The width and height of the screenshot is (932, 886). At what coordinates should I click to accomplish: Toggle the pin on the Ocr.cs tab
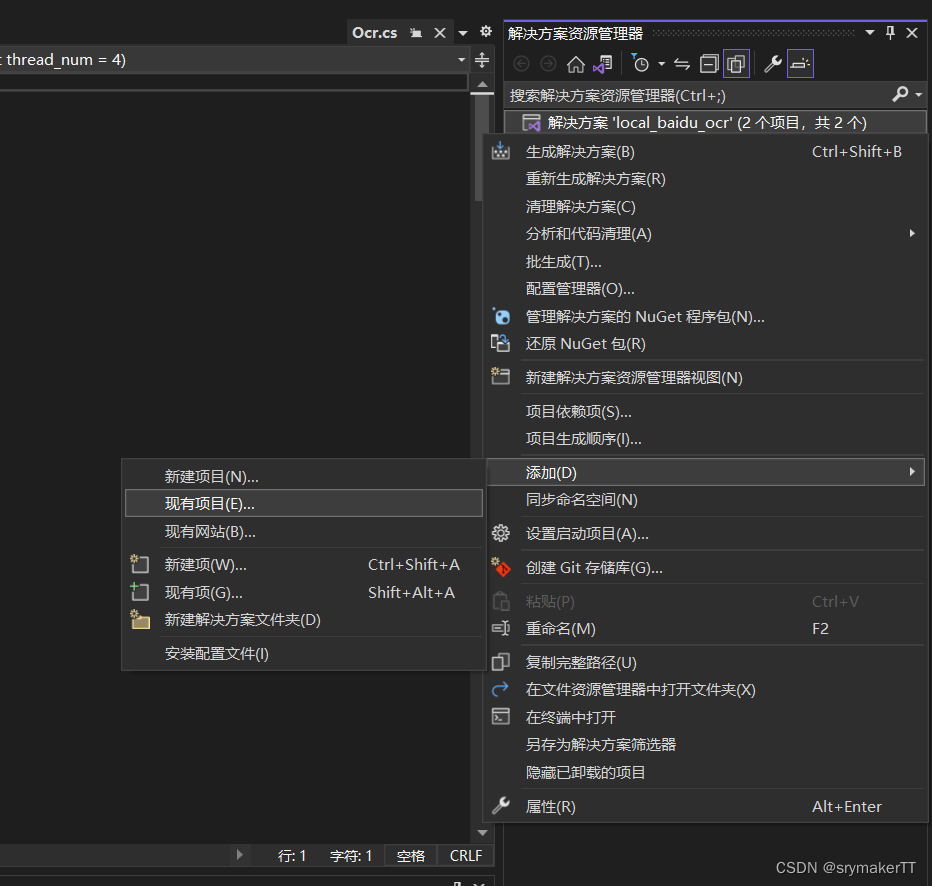pyautogui.click(x=416, y=33)
